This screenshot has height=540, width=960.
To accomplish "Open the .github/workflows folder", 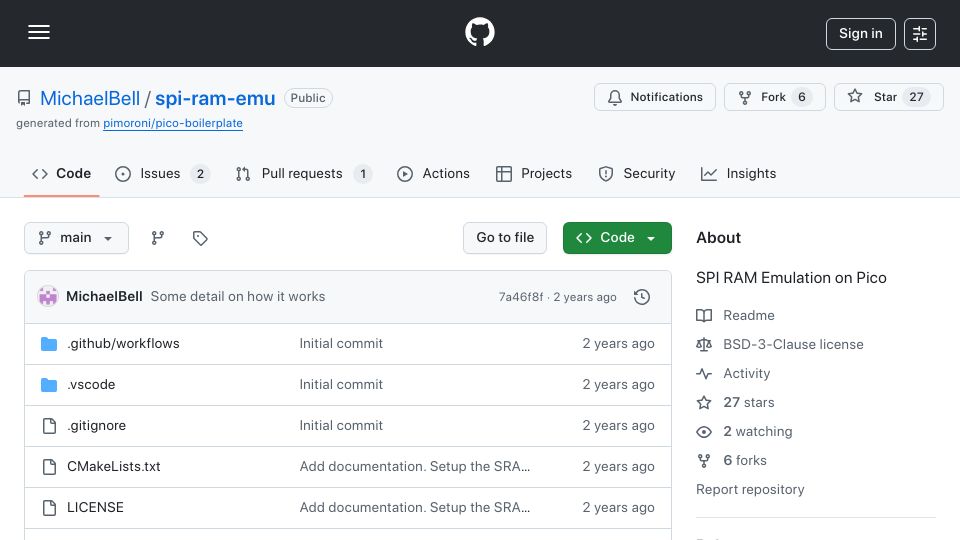I will tap(124, 343).
